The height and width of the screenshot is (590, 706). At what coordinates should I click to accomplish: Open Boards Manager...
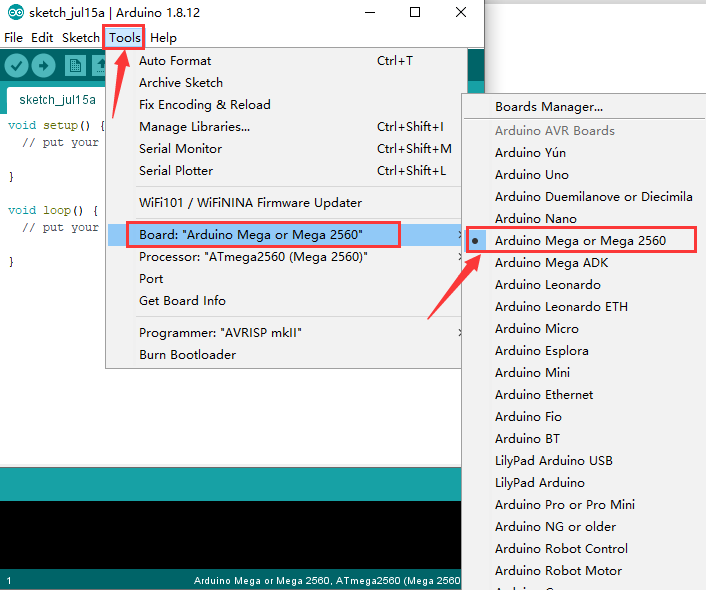point(584,107)
